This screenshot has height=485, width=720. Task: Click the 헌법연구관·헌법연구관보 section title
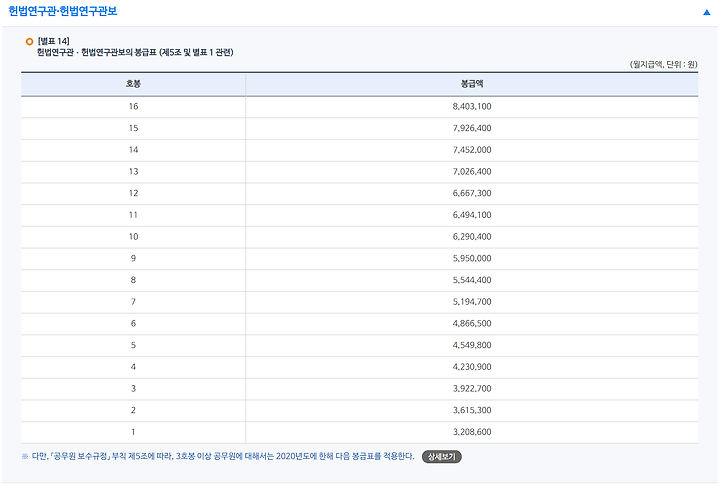[63, 11]
